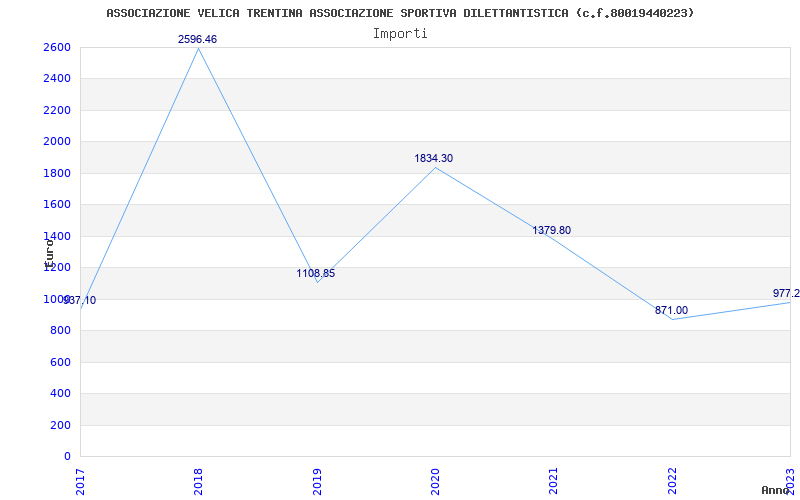Click the 2017 x-axis label

(80, 481)
